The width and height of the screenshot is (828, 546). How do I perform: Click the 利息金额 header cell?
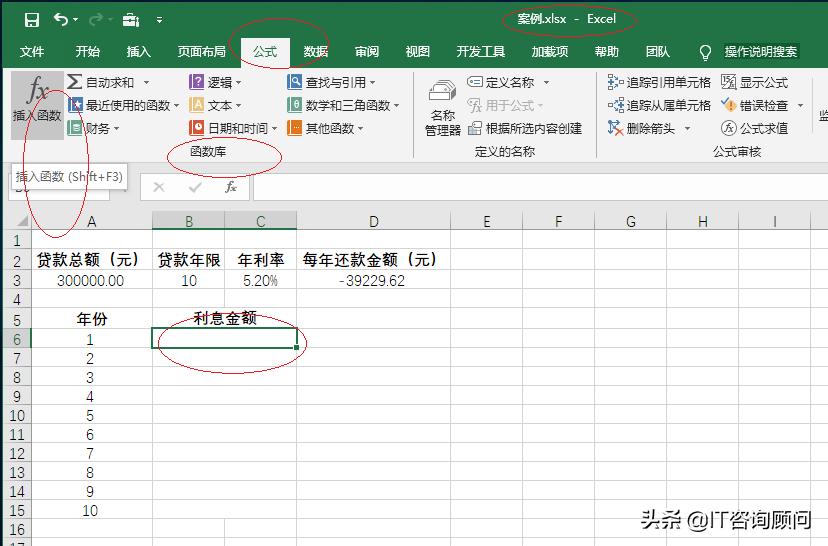[225, 318]
